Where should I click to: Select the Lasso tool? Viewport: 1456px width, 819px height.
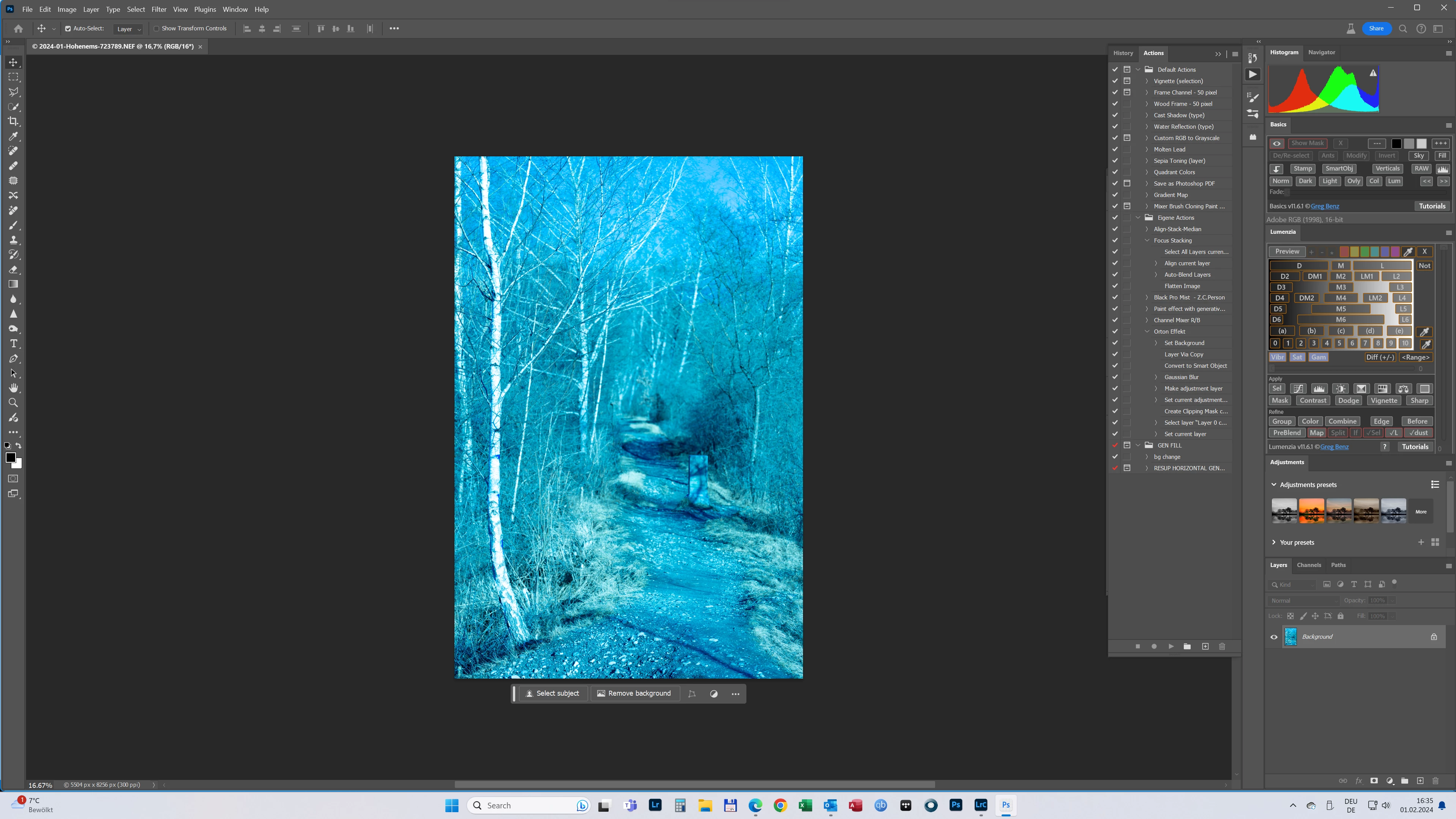[13, 92]
